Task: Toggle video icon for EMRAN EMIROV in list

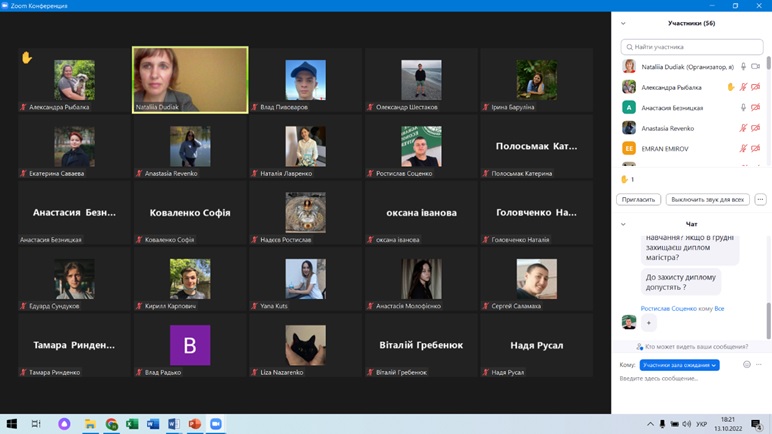Action: [756, 148]
